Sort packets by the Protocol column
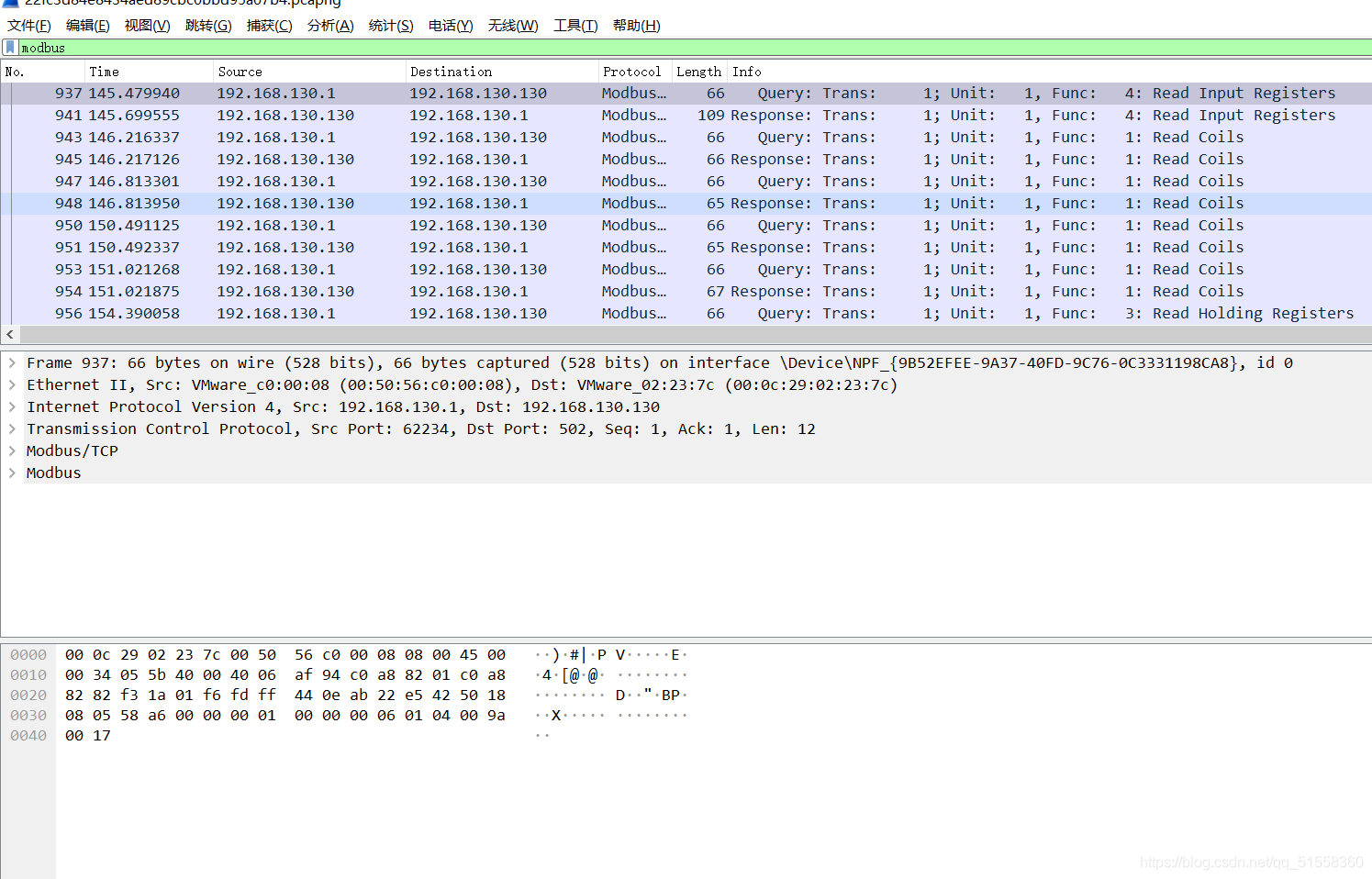 (634, 72)
